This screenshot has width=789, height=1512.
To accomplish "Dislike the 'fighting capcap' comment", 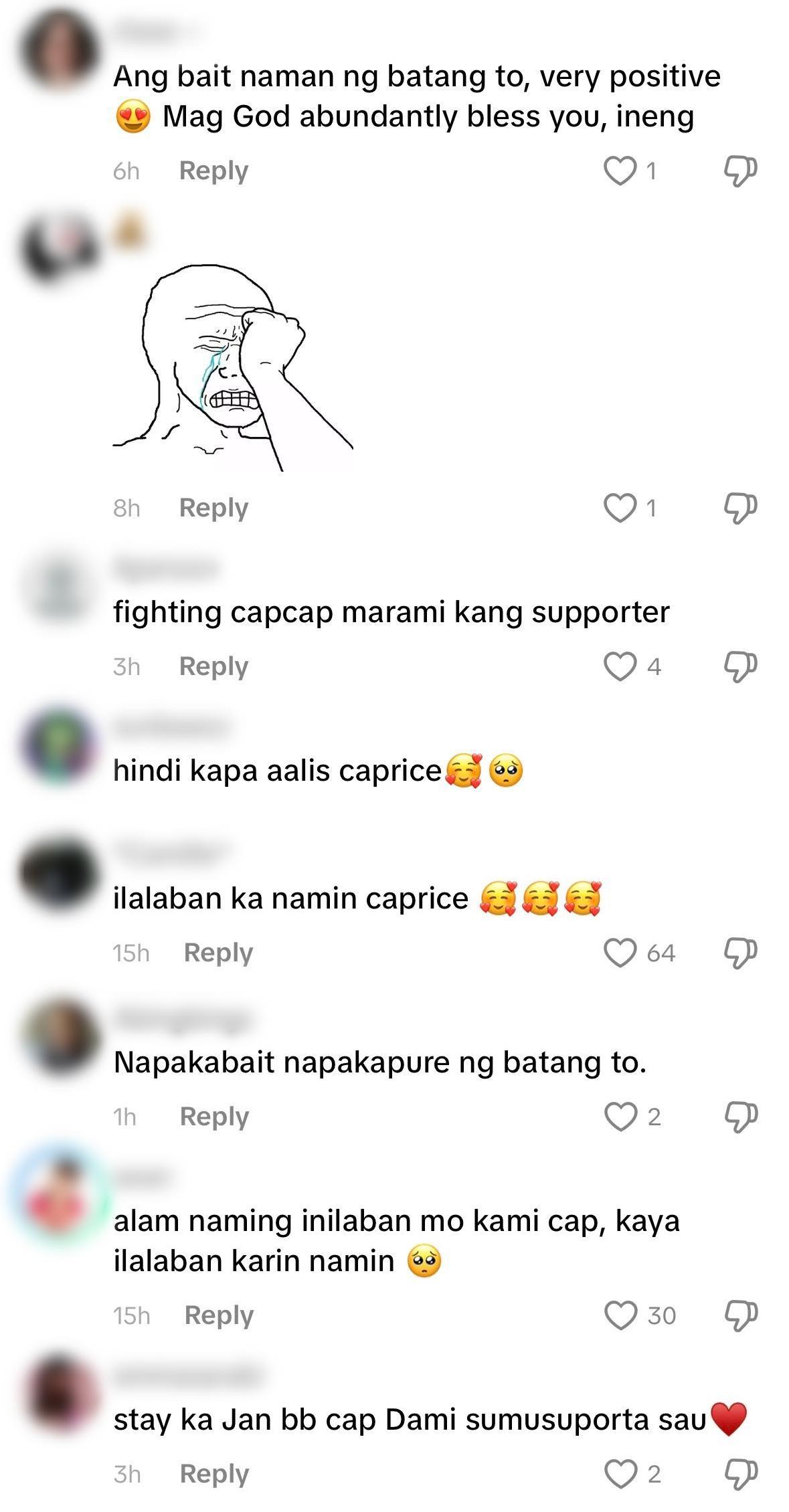I will point(740,667).
